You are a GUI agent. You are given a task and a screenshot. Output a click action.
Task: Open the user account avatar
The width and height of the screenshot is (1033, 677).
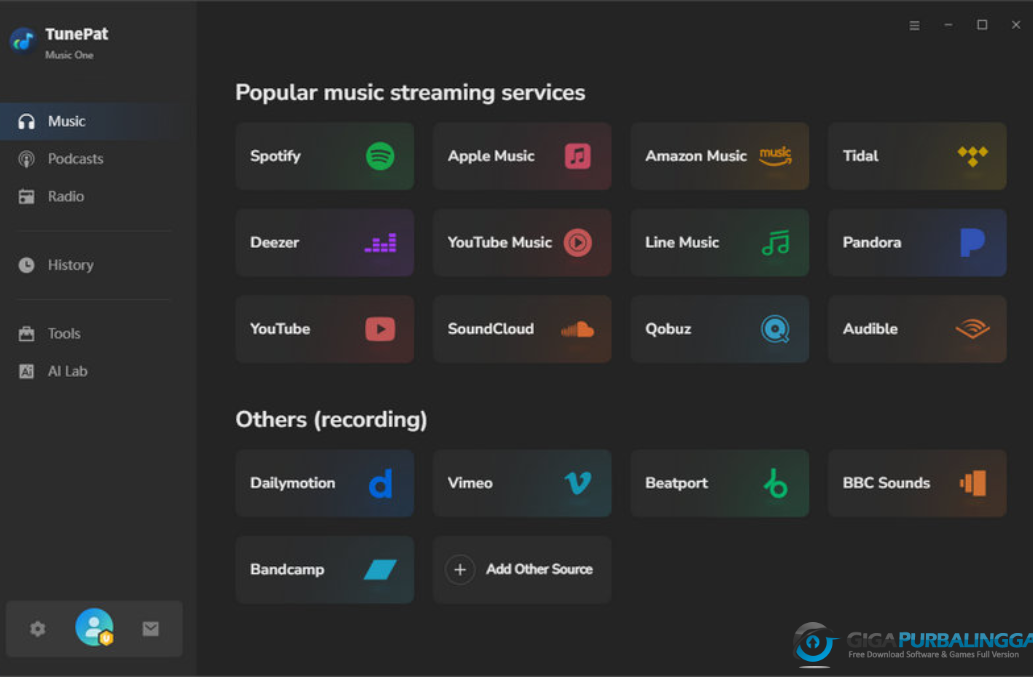pos(94,627)
